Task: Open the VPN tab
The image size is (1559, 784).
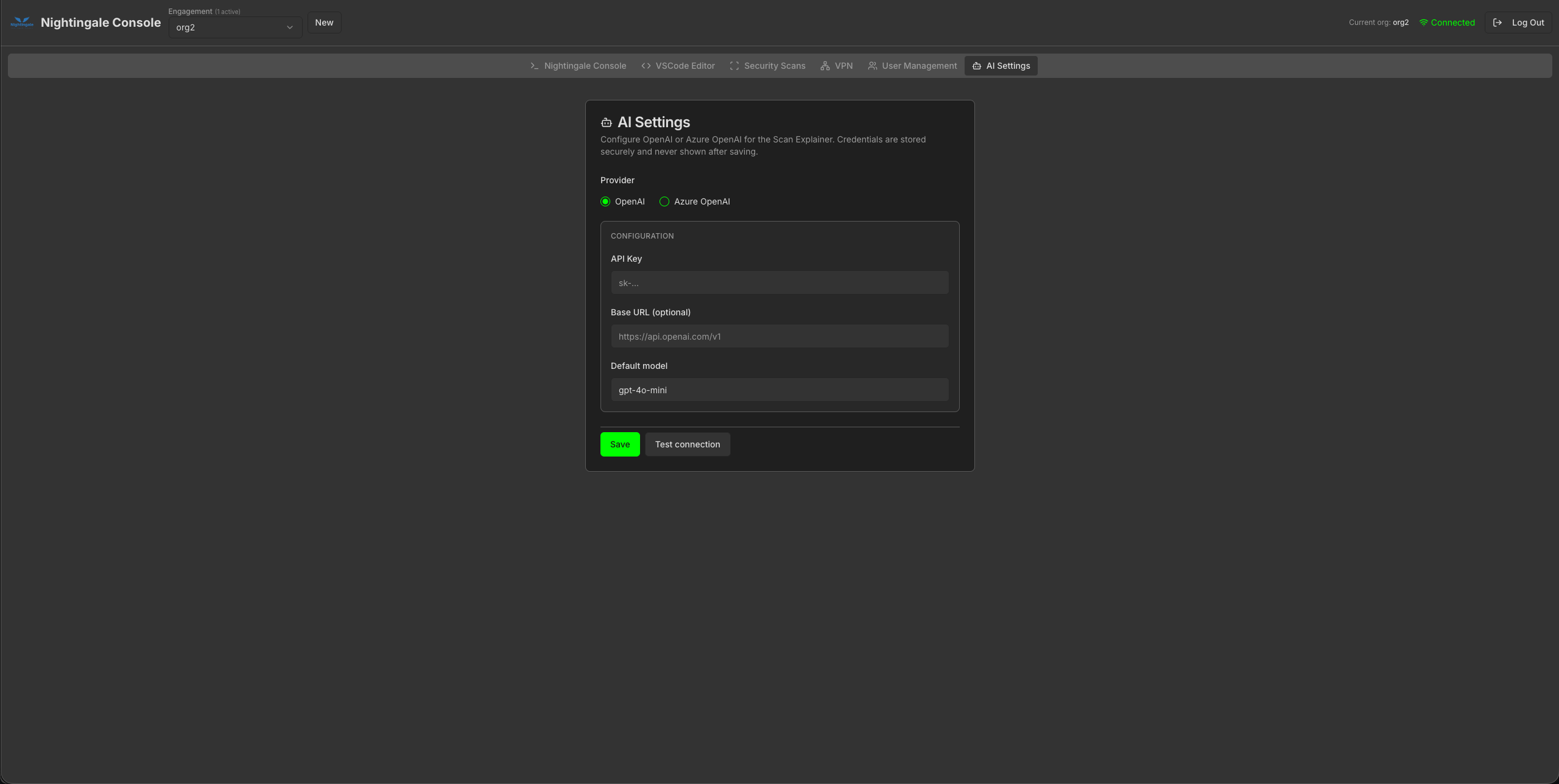Action: point(836,66)
